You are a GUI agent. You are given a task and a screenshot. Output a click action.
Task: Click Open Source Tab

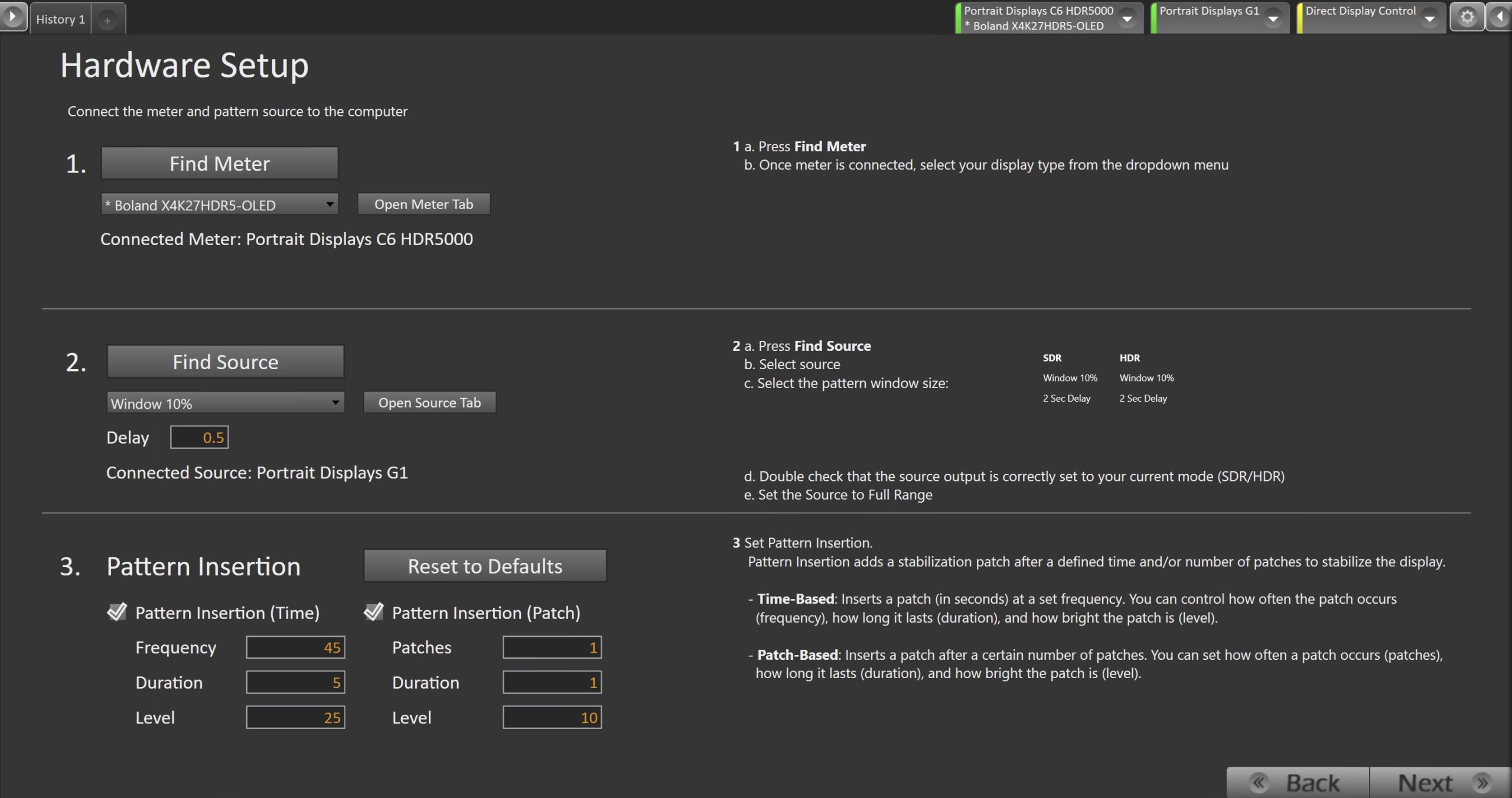pos(429,403)
